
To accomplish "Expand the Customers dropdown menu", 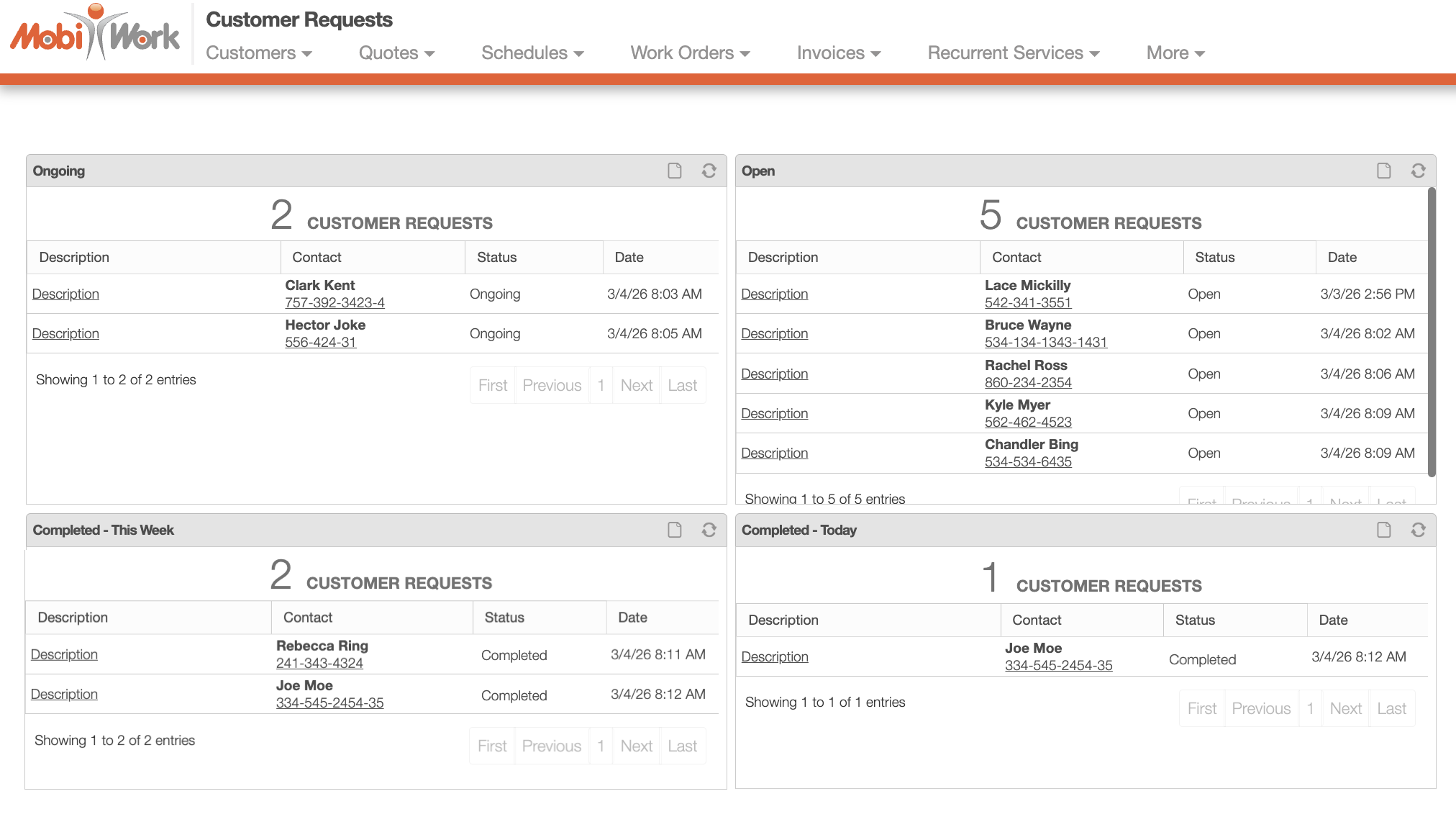I will [258, 53].
